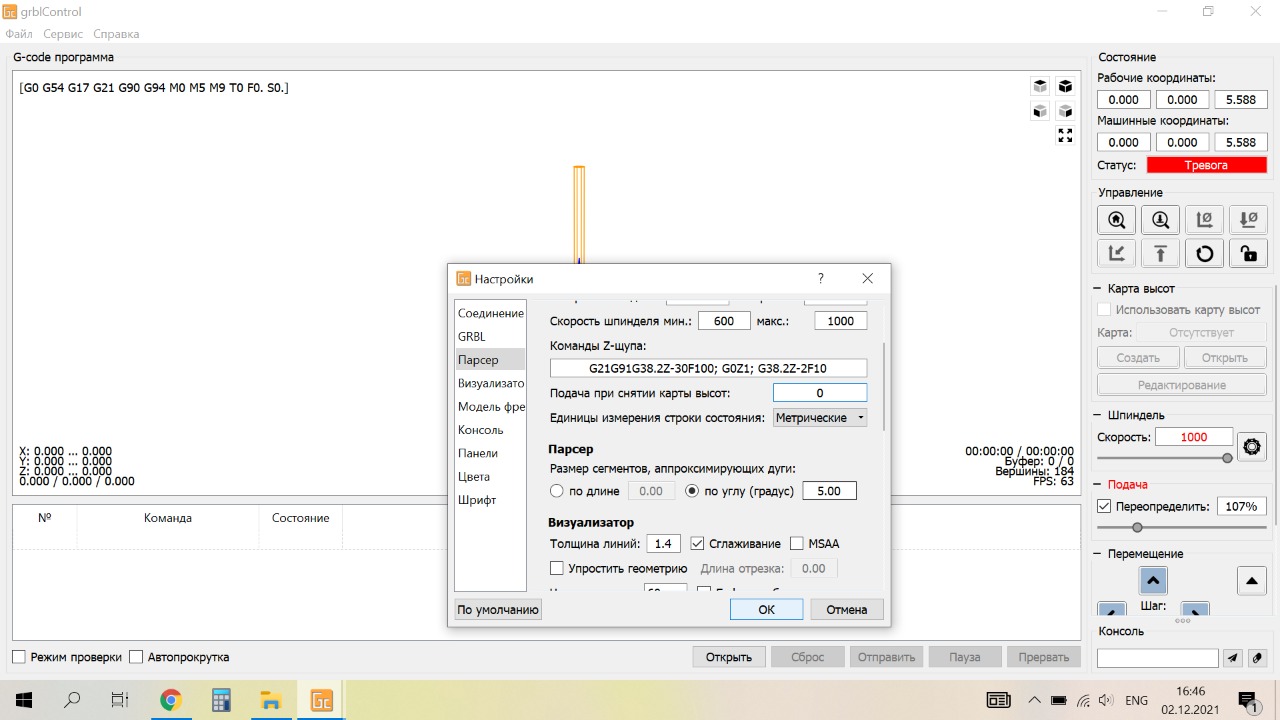Image resolution: width=1280 pixels, height=720 pixels.
Task: Click the Толщина линий input field
Action: click(664, 544)
